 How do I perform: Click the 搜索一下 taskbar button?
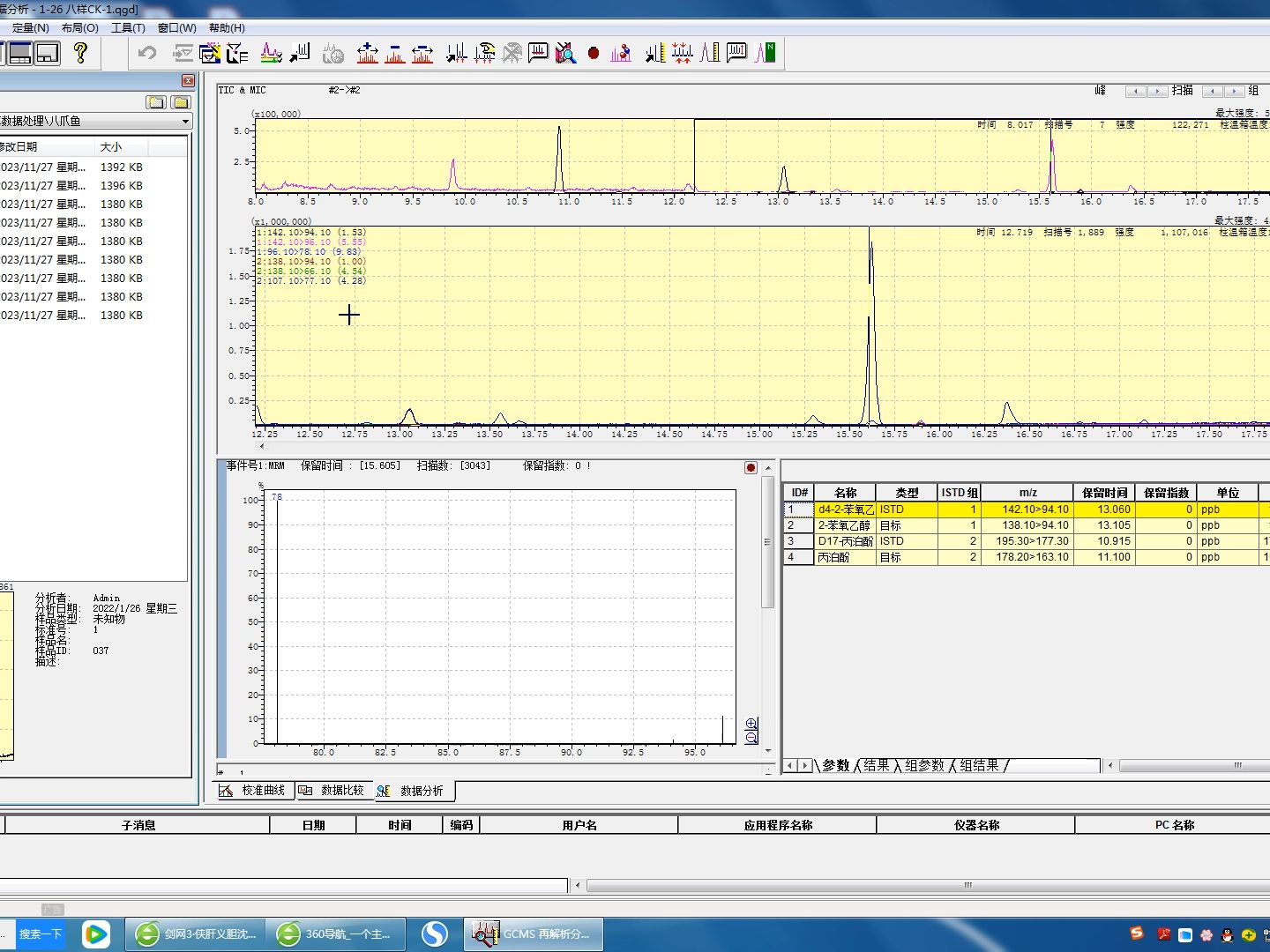pos(41,934)
